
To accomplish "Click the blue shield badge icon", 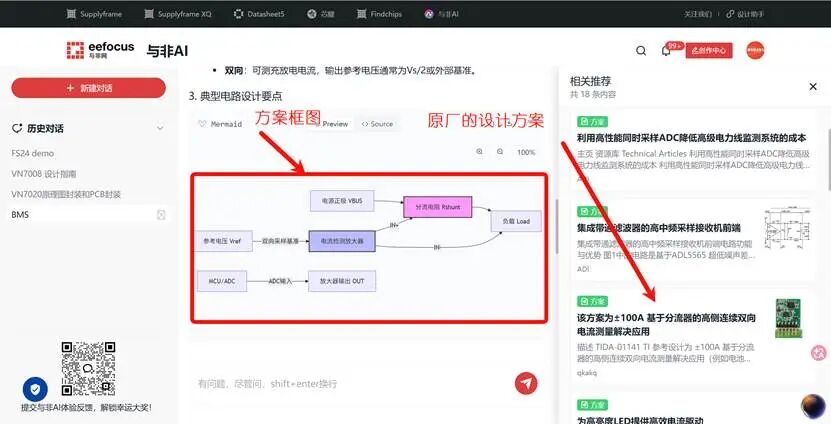I will [x=35, y=390].
